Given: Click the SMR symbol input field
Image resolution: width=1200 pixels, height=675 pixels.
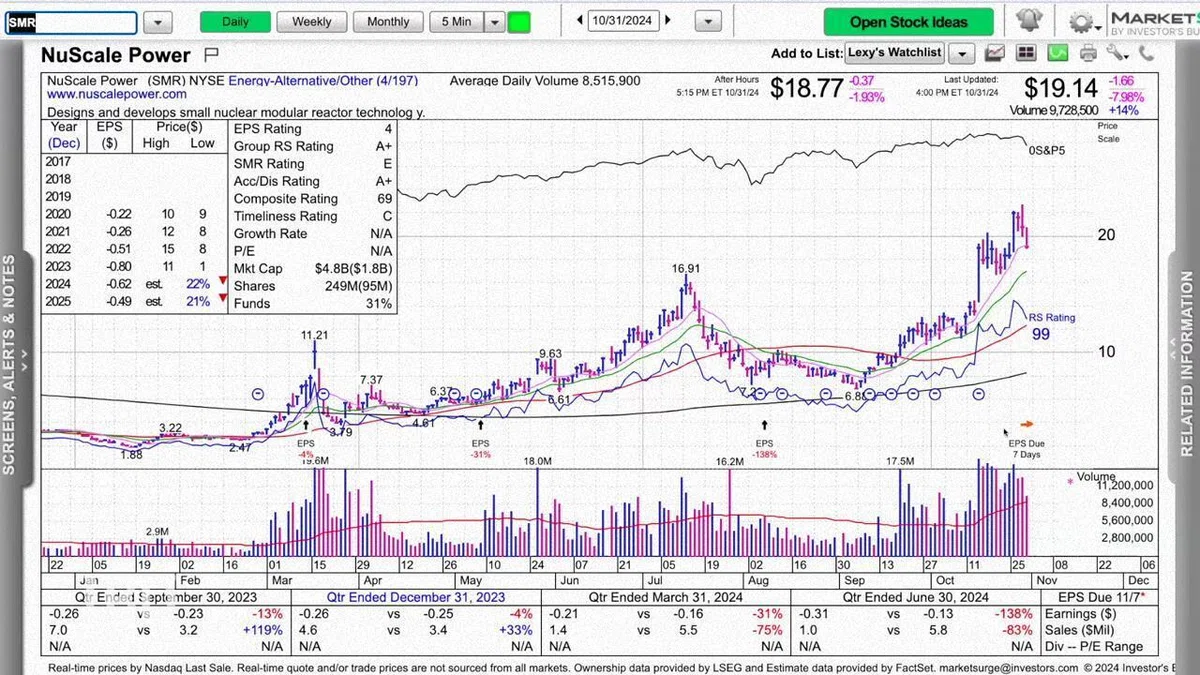Looking at the screenshot, I should [x=71, y=22].
